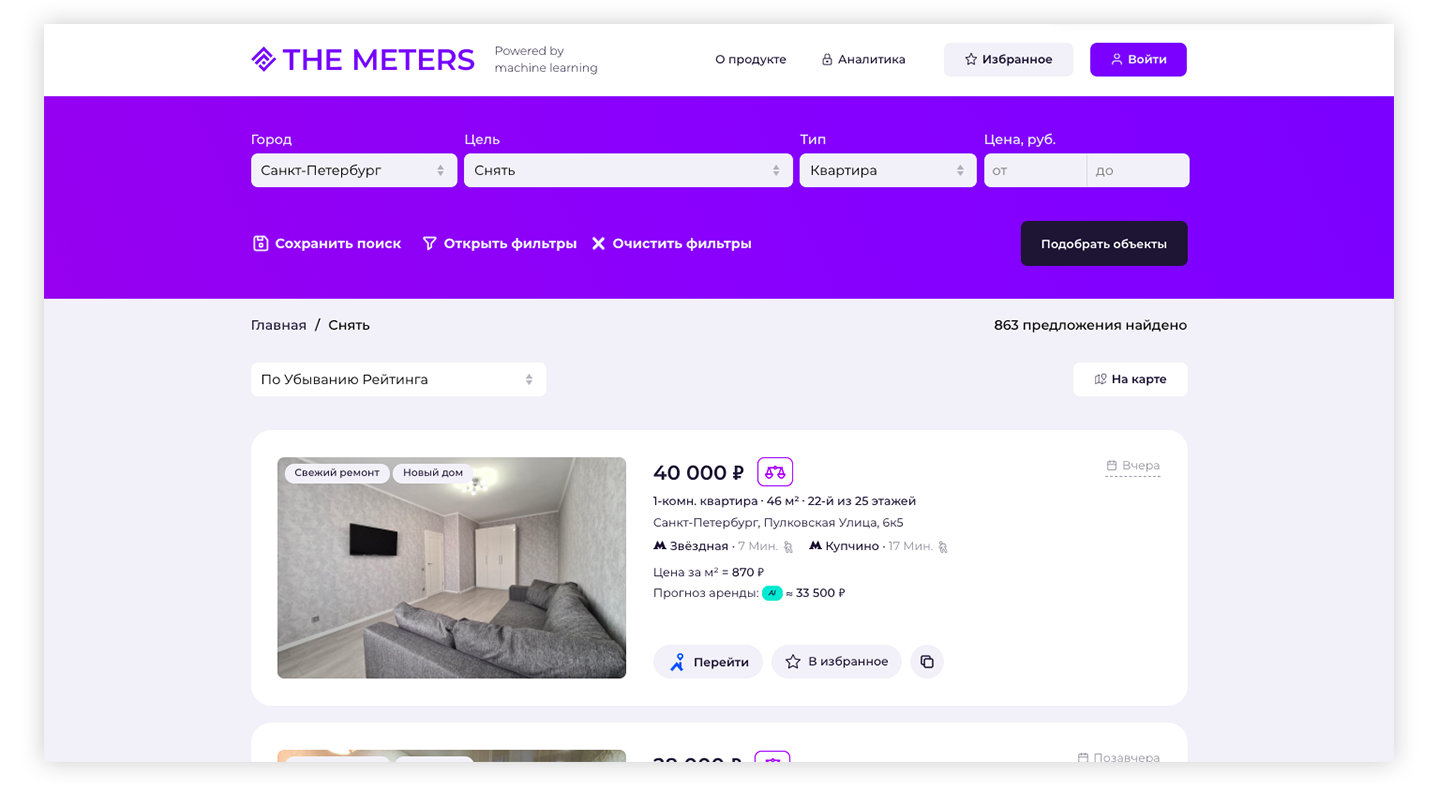Click the AI forecast badge

point(771,593)
